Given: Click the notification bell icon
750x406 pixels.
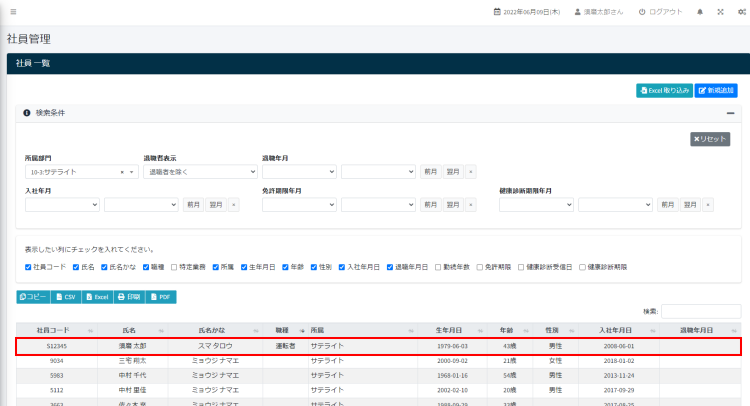Looking at the screenshot, I should pyautogui.click(x=700, y=12).
